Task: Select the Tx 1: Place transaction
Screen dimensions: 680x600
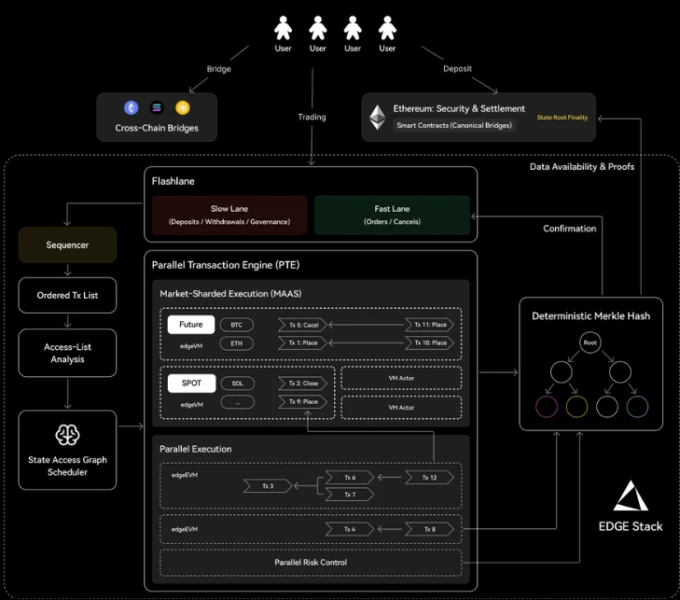Action: point(303,343)
